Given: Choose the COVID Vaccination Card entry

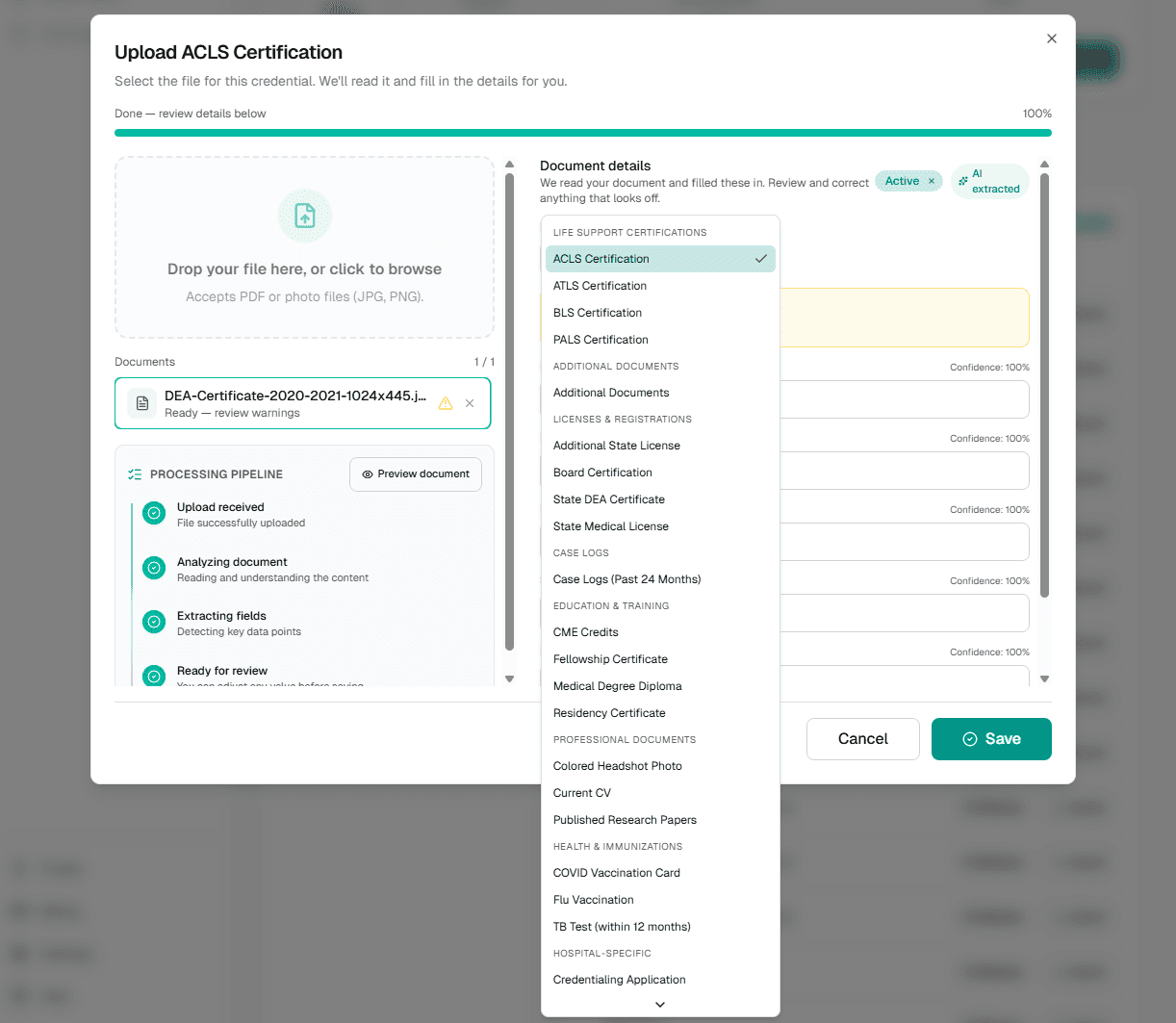Looking at the screenshot, I should (616, 872).
